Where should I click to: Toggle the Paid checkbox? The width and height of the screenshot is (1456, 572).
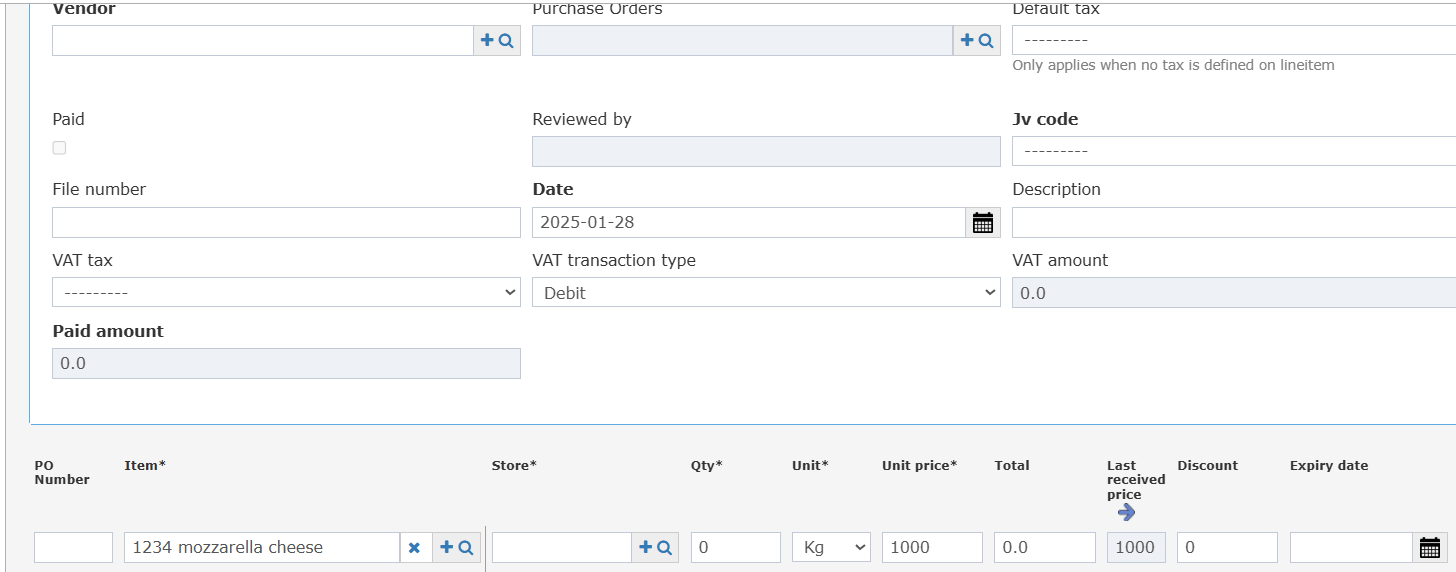pyautogui.click(x=59, y=148)
